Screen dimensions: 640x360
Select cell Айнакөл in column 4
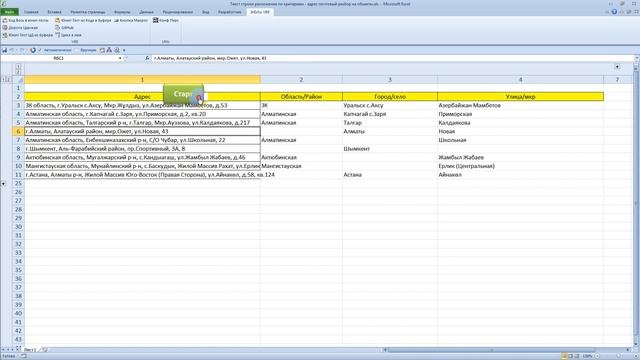coord(520,175)
